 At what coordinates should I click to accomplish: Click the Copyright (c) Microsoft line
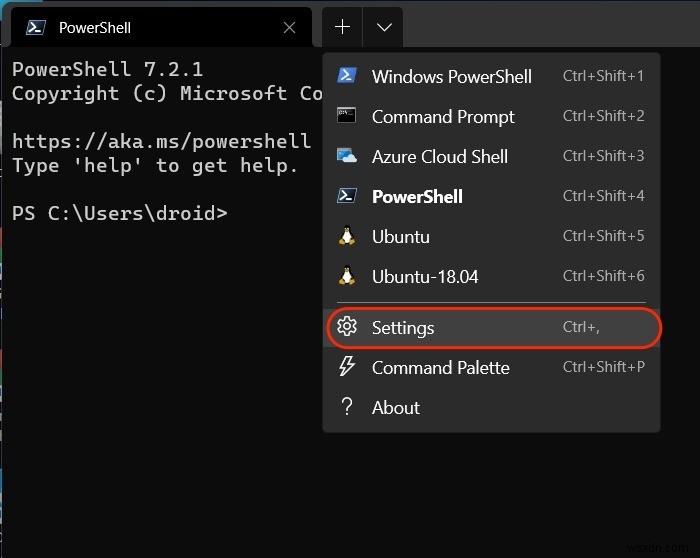pyautogui.click(x=160, y=93)
